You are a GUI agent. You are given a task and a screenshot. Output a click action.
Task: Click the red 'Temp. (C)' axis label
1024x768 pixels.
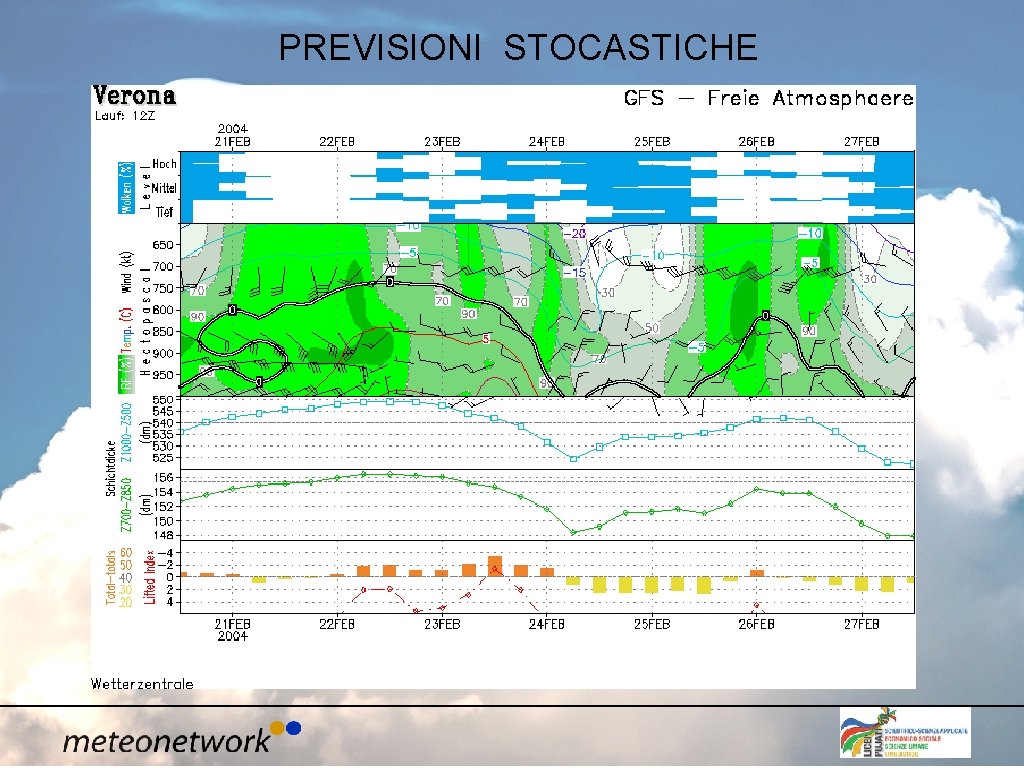[x=127, y=330]
